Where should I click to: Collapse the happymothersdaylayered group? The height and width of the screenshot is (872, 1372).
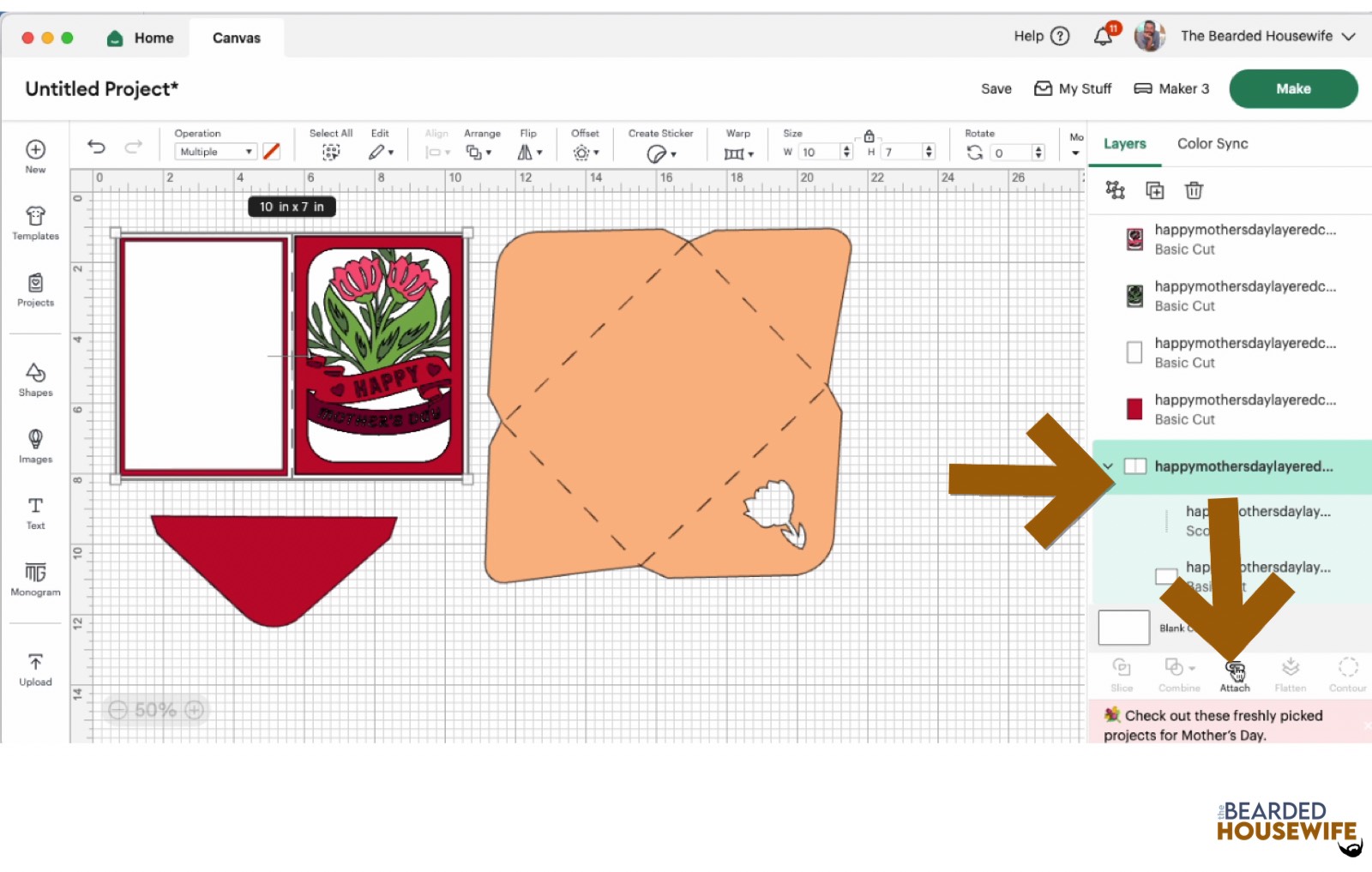pos(1108,466)
